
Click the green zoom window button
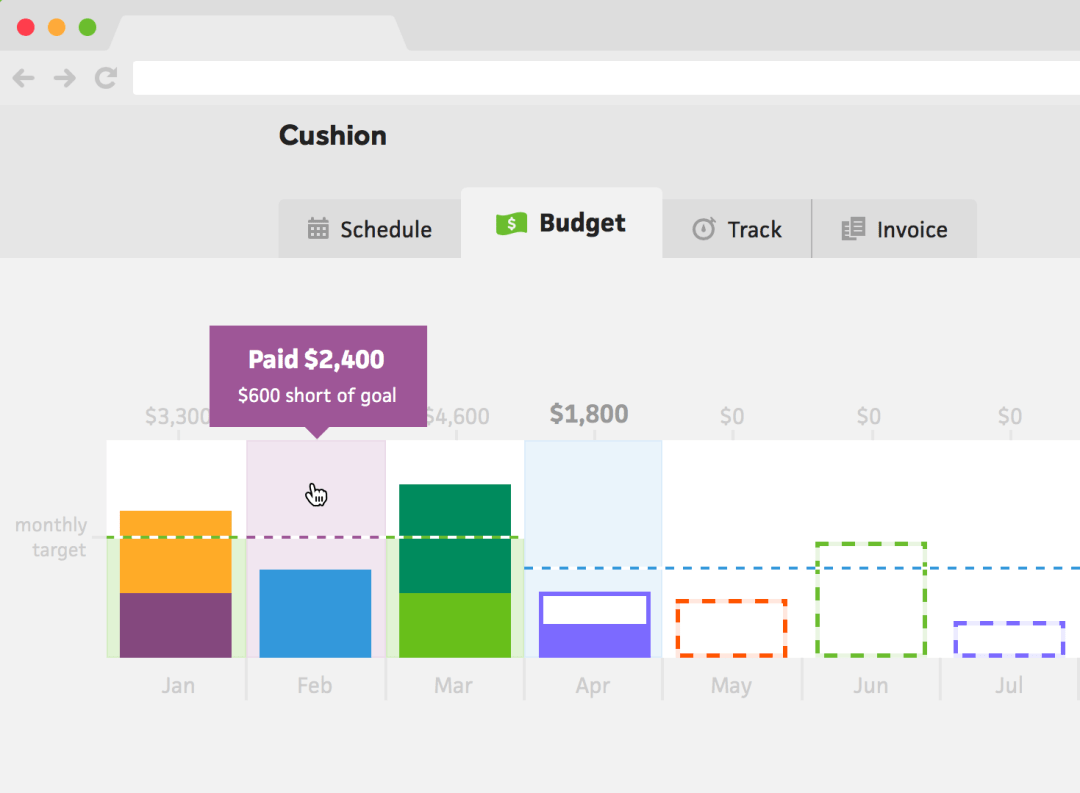coord(87,27)
